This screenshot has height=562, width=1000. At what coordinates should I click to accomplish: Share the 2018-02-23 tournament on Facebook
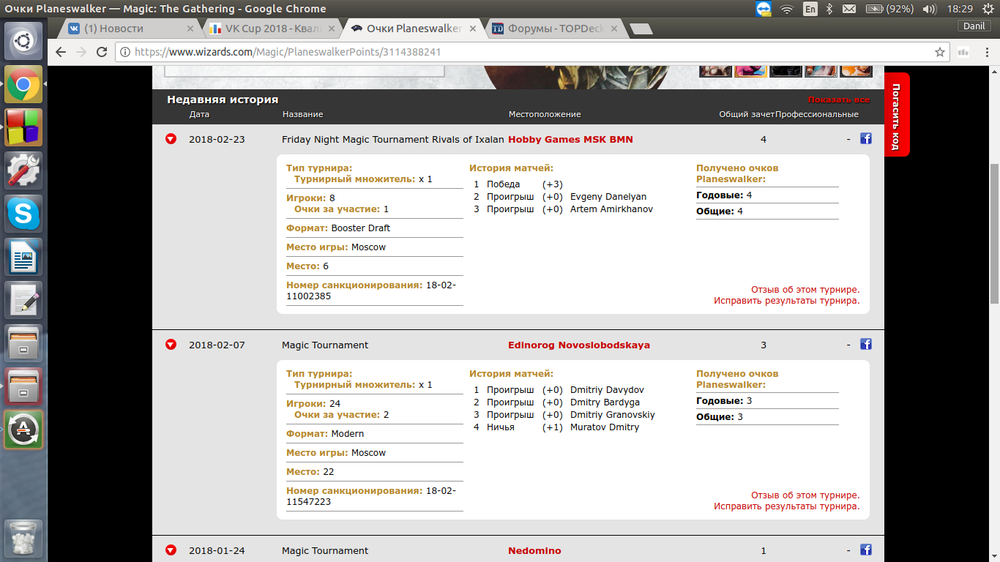[866, 139]
